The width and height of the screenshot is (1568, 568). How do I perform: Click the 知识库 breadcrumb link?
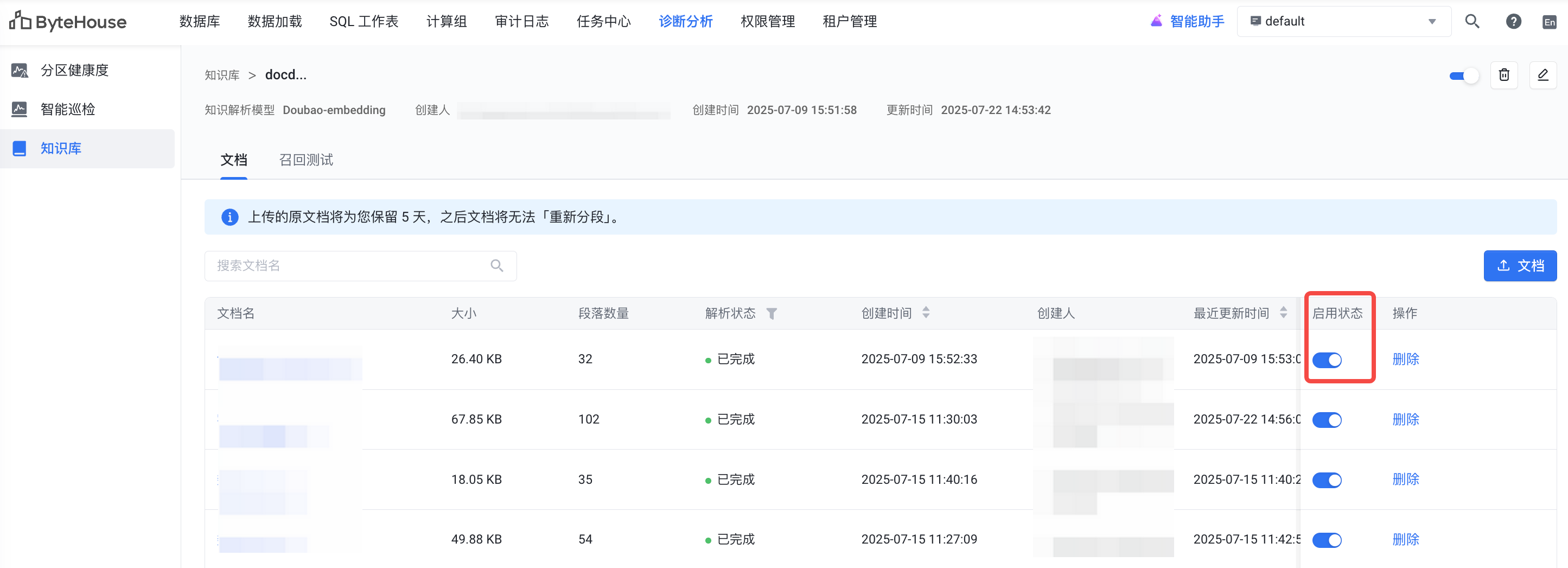click(221, 75)
